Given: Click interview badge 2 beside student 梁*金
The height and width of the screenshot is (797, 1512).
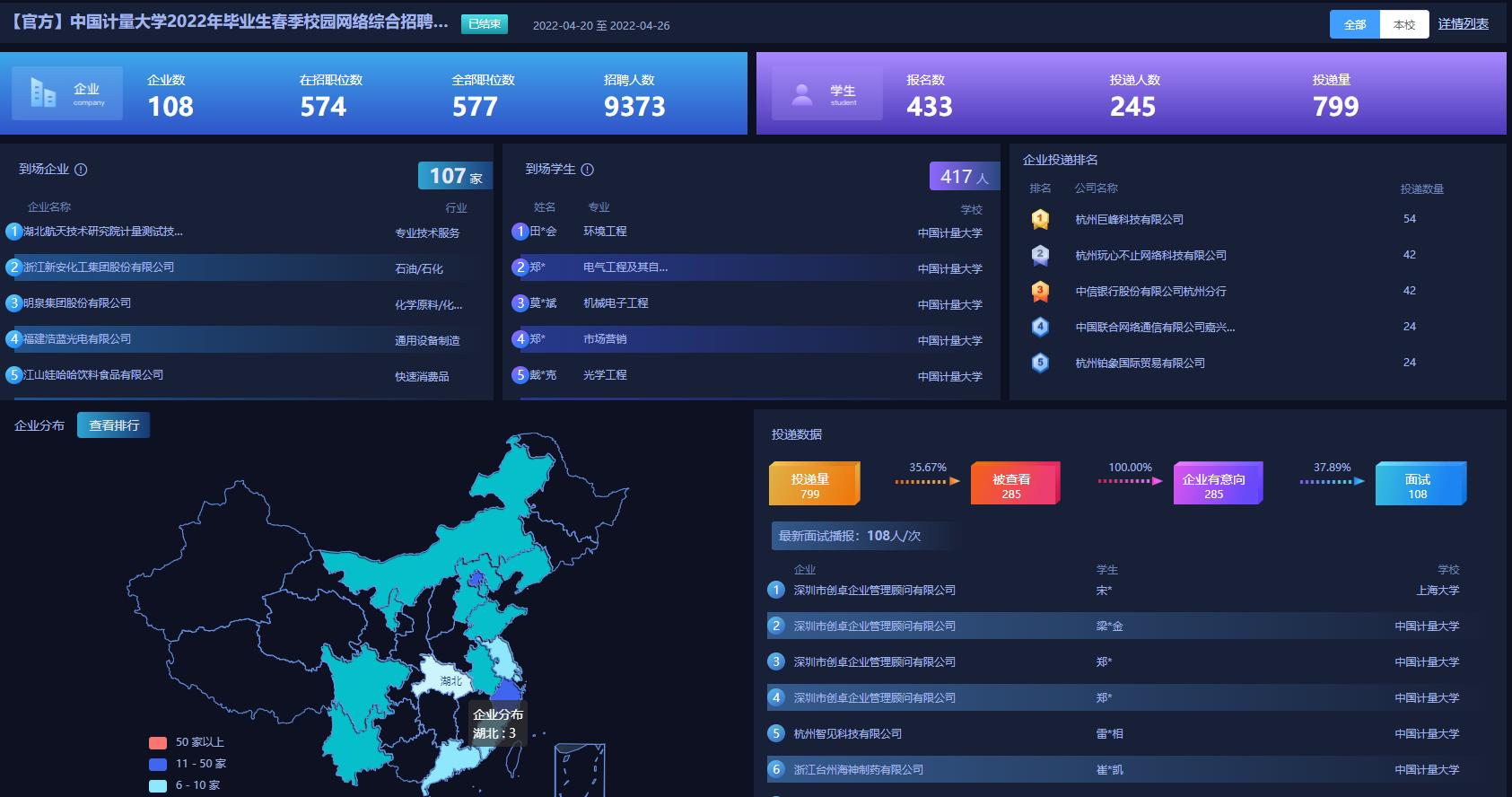Looking at the screenshot, I should tap(776, 626).
